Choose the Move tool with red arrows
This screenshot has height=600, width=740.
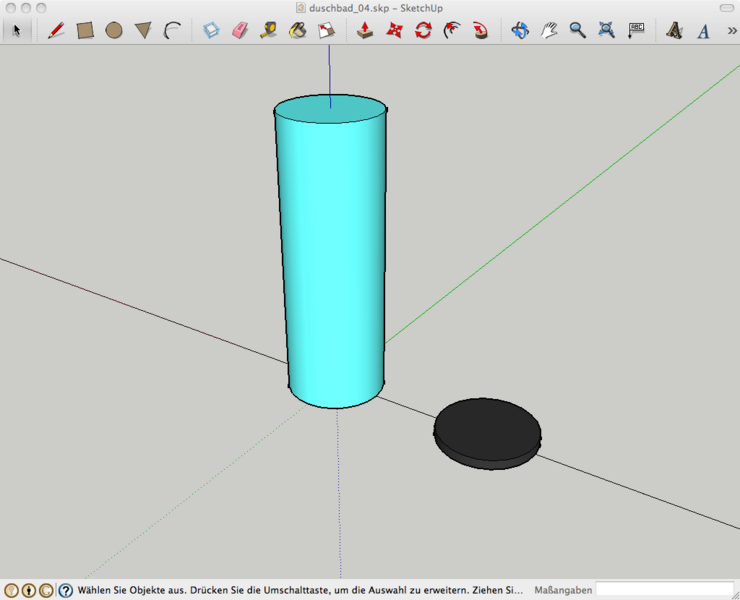click(394, 30)
